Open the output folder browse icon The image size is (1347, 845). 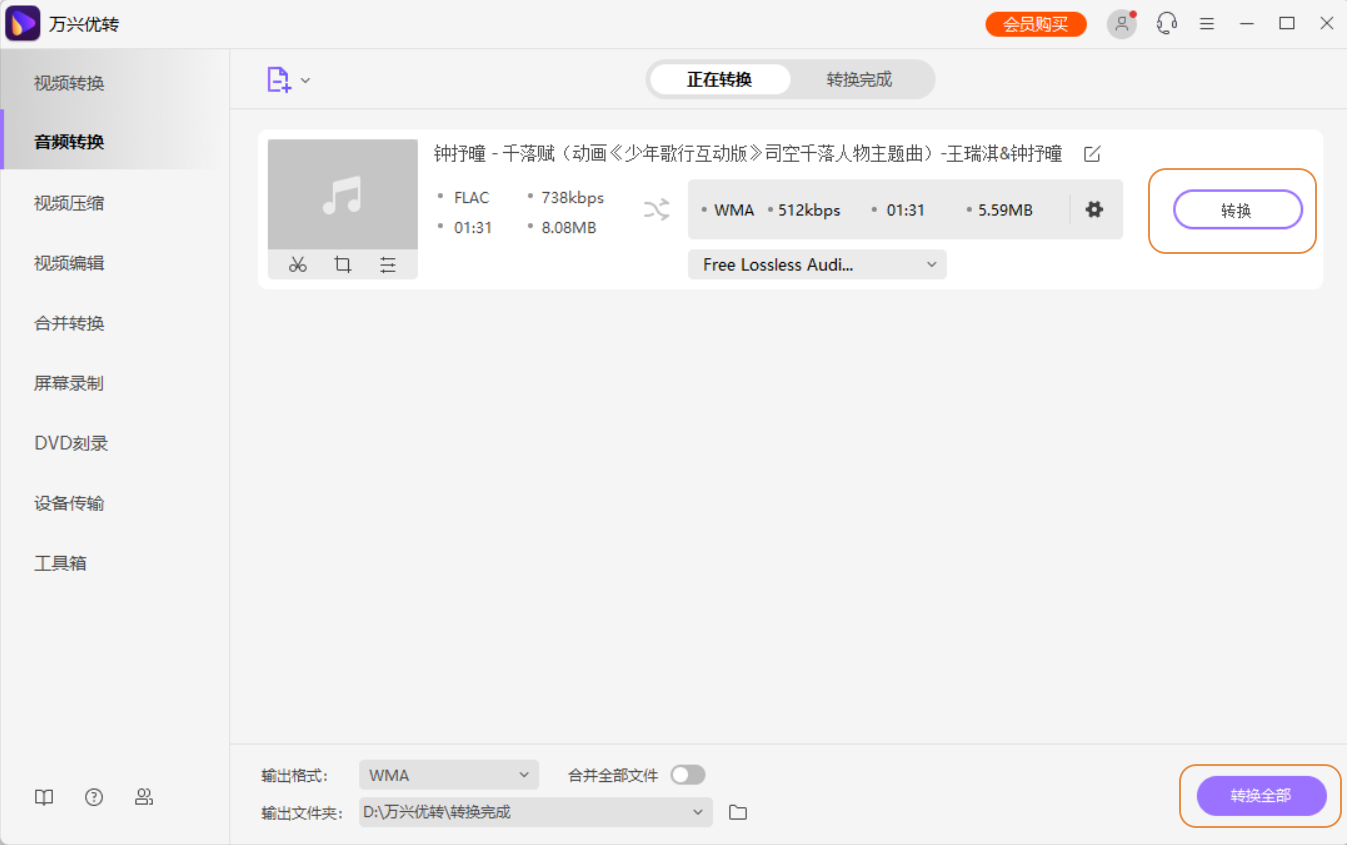pos(738,812)
